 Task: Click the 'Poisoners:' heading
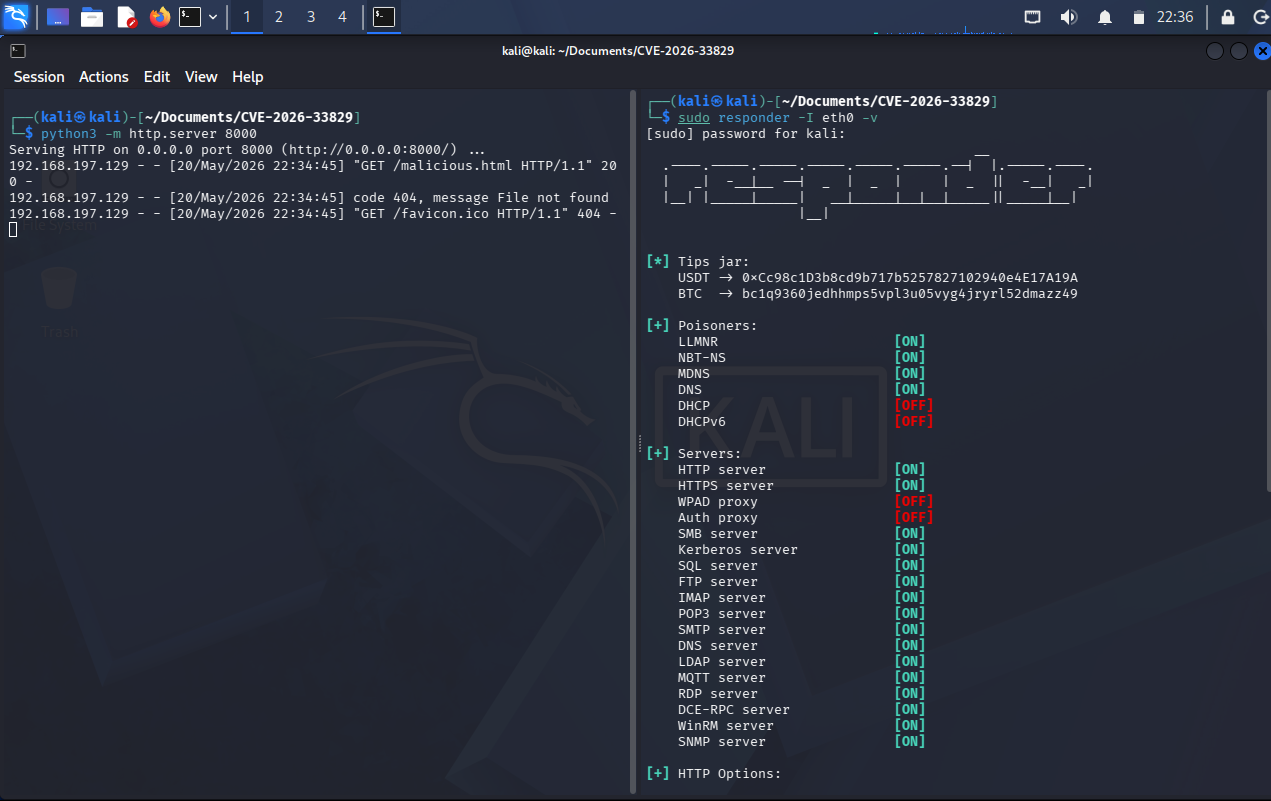[718, 325]
